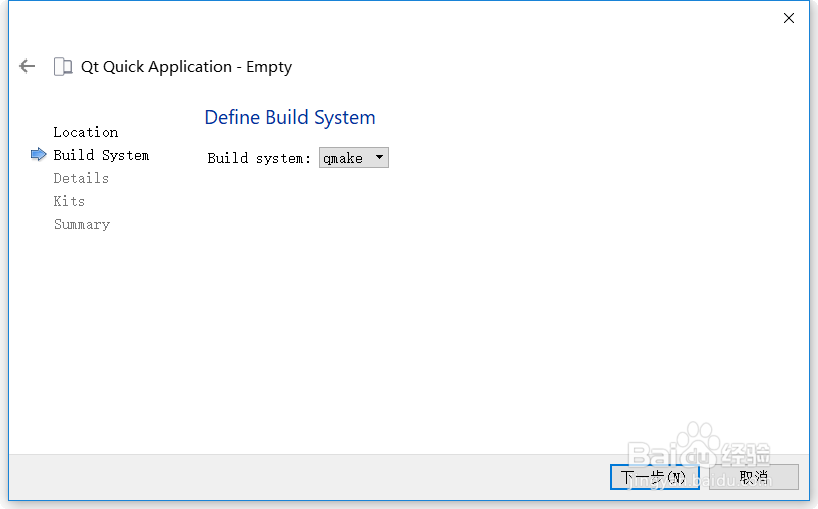
Task: Click the Summary step label
Action: (82, 224)
